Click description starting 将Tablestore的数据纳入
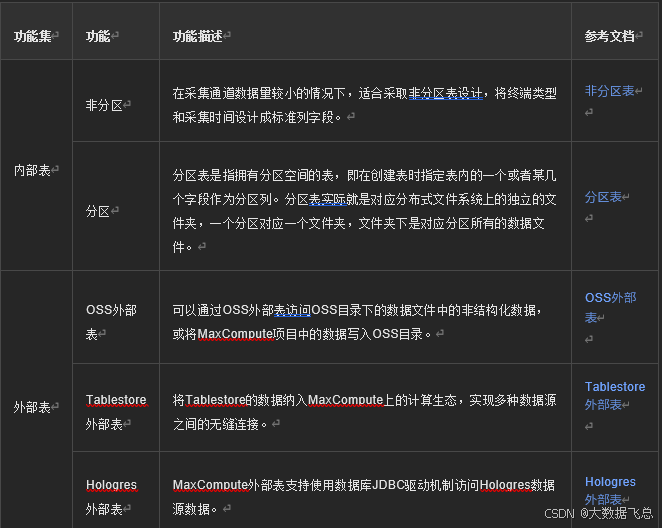The image size is (662, 528). point(364,412)
